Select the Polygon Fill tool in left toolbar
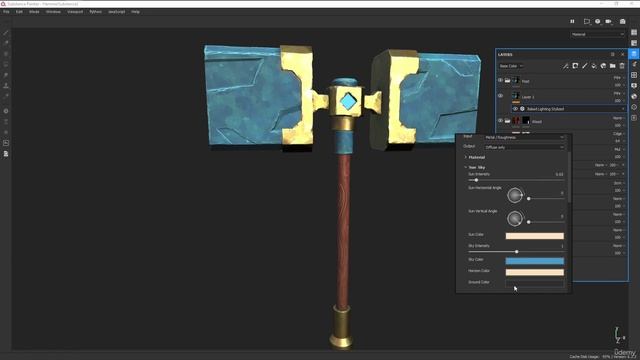Viewport: 640px width, 360px height. tap(6, 64)
